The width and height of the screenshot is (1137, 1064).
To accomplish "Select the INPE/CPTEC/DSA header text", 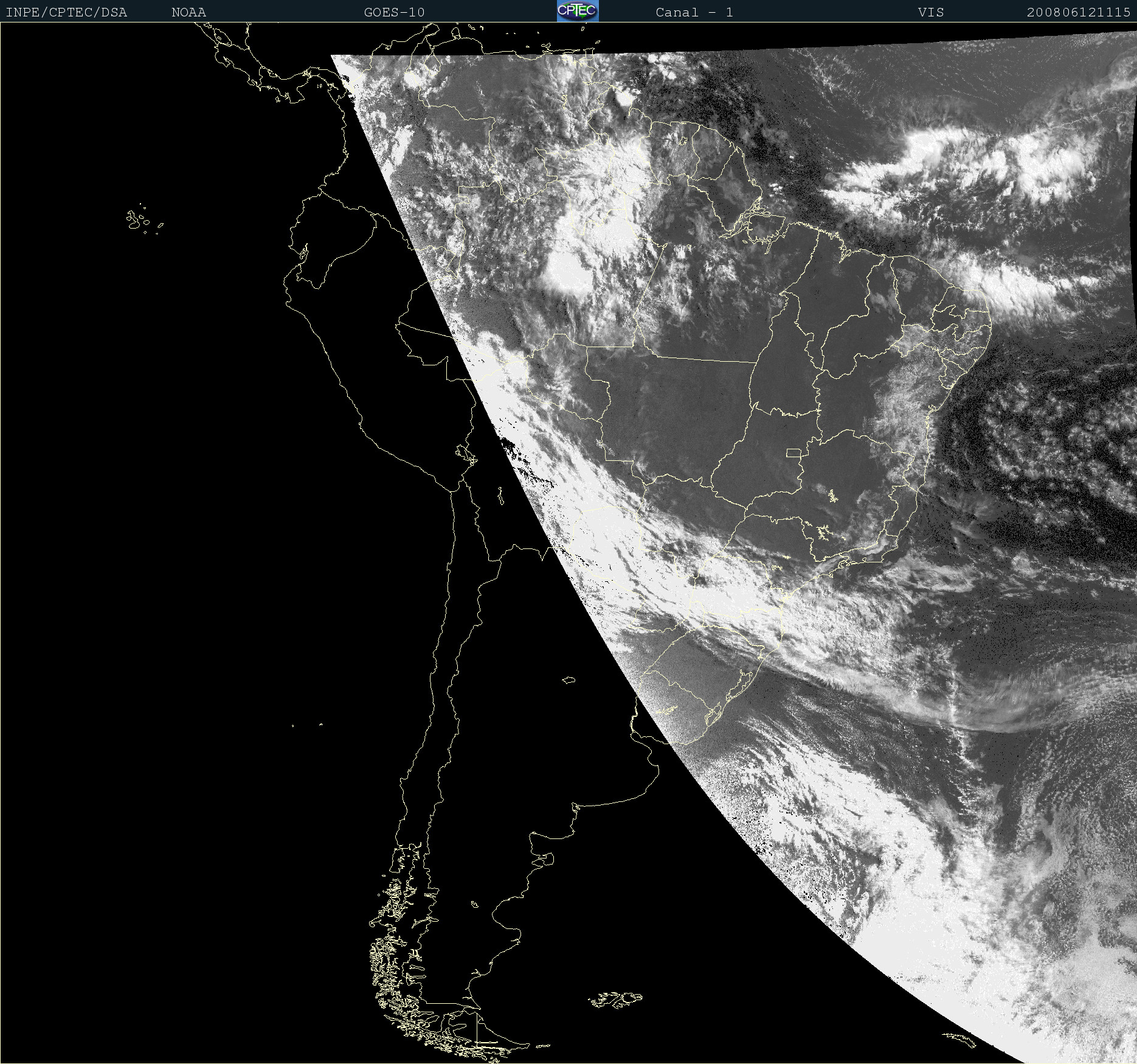I will pos(66,12).
